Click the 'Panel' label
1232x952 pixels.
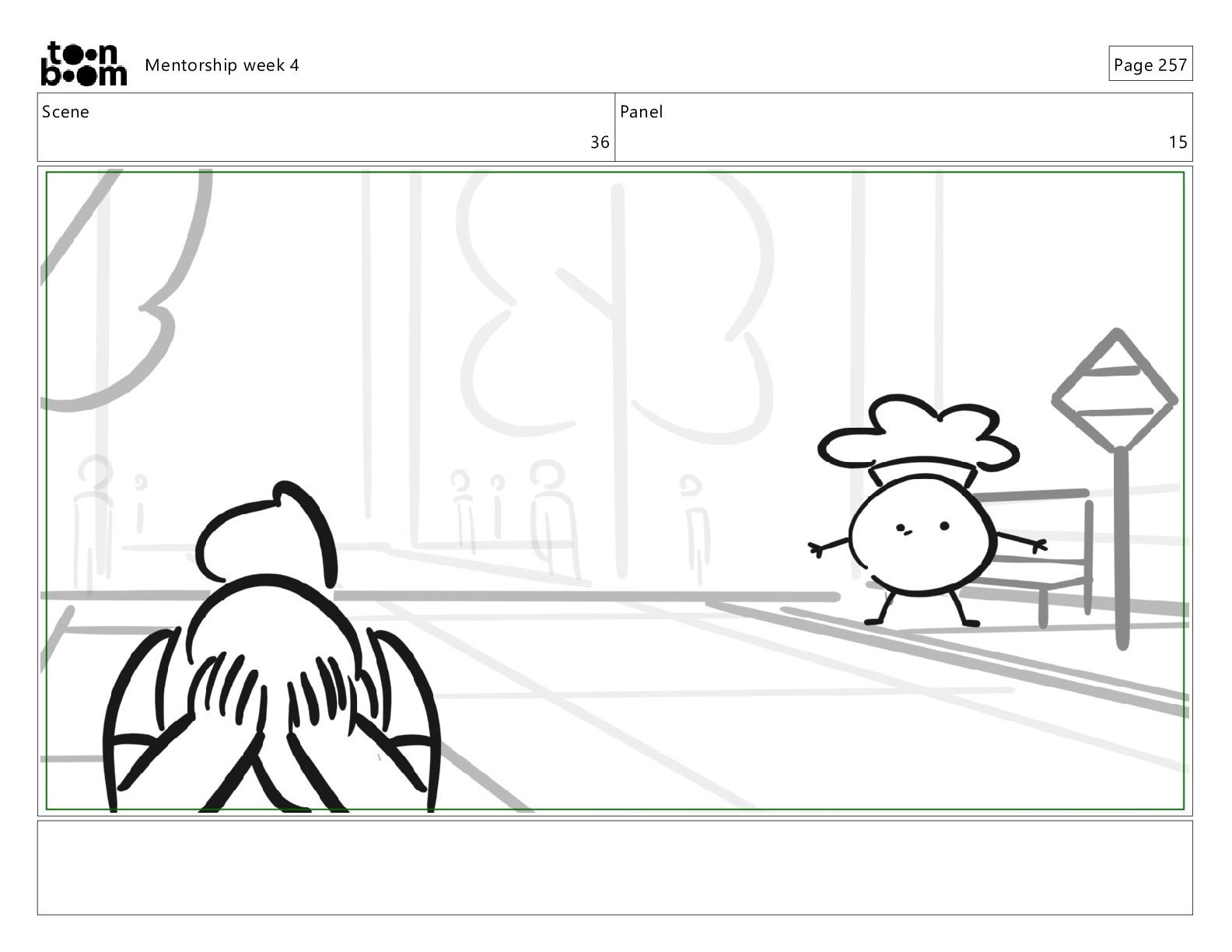click(x=641, y=112)
